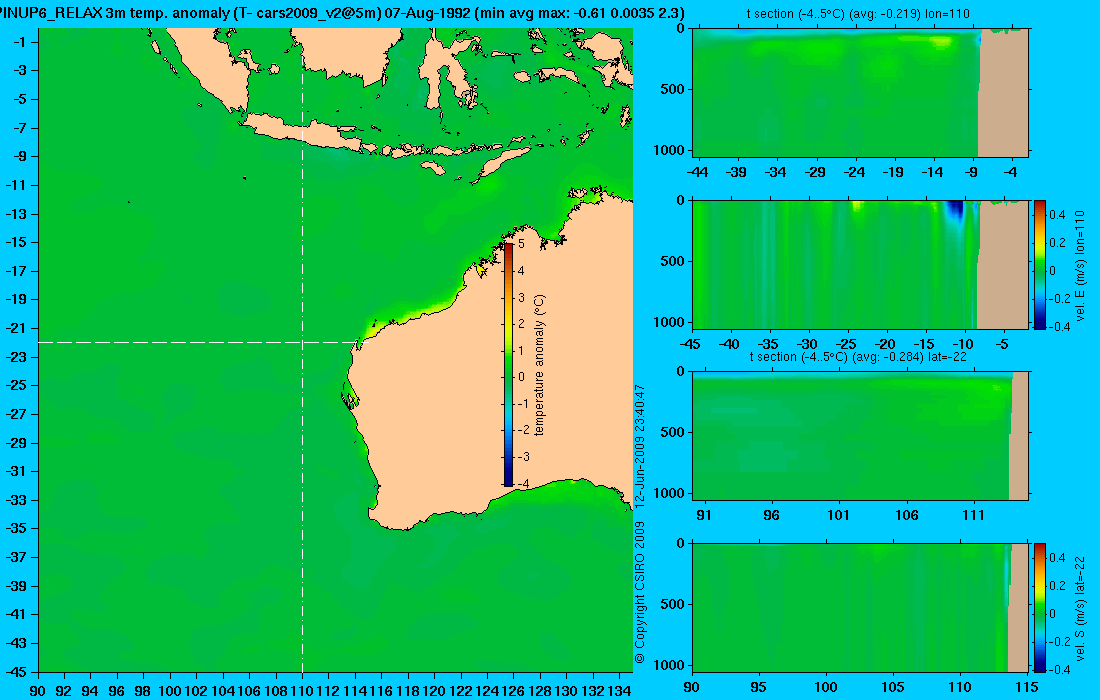Click the 115 tick of bottom velocity section
The width and height of the screenshot is (1100, 700).
click(x=1026, y=687)
